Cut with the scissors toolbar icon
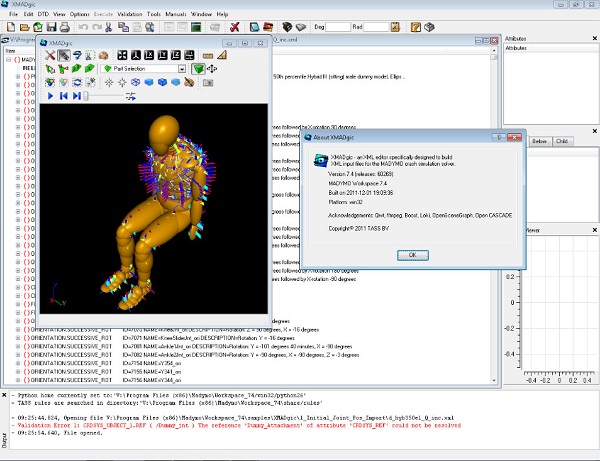The width and height of the screenshot is (600, 461). click(x=109, y=27)
